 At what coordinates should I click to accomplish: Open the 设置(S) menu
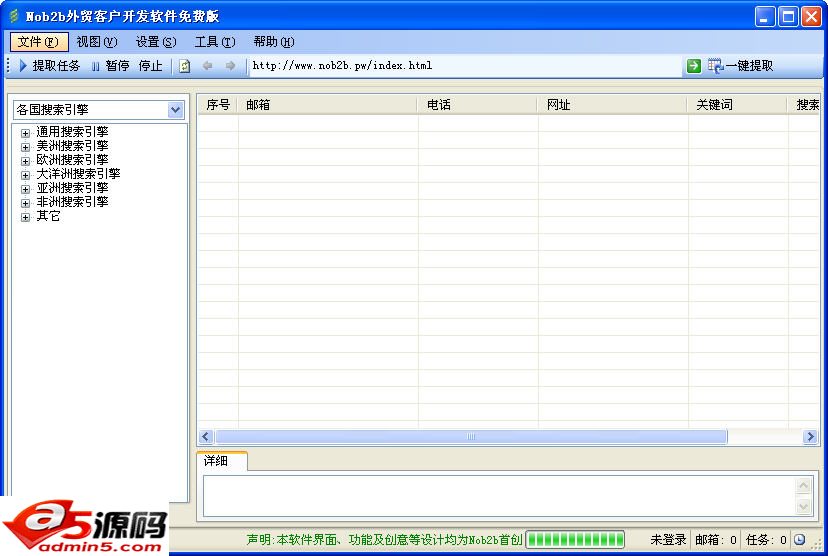click(156, 42)
